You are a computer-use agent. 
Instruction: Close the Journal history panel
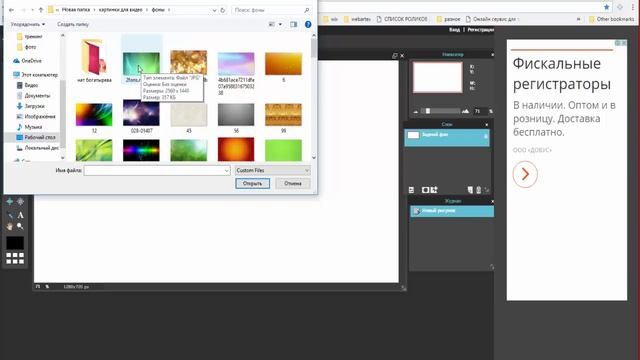[x=492, y=201]
